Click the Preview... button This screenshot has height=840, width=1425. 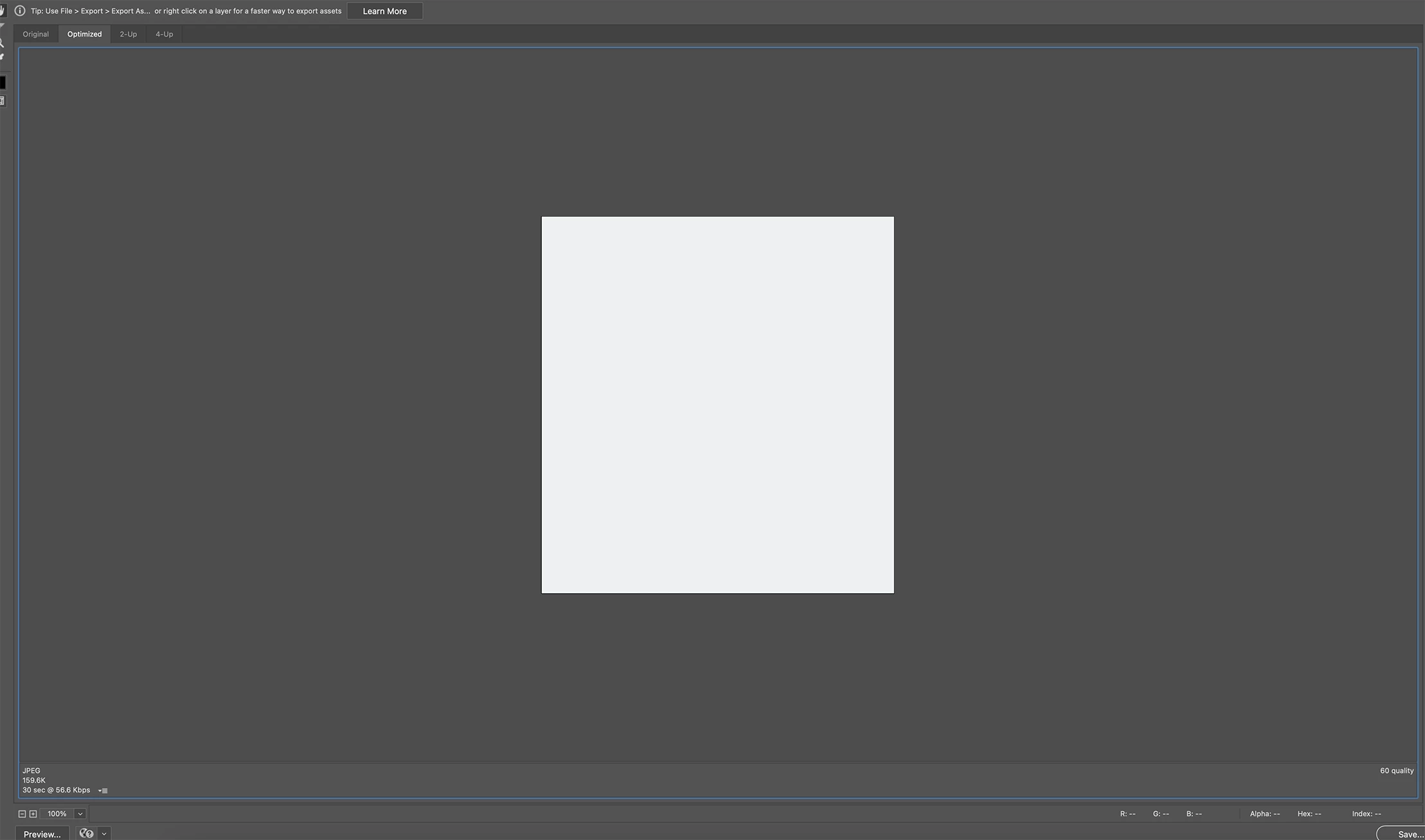point(42,834)
